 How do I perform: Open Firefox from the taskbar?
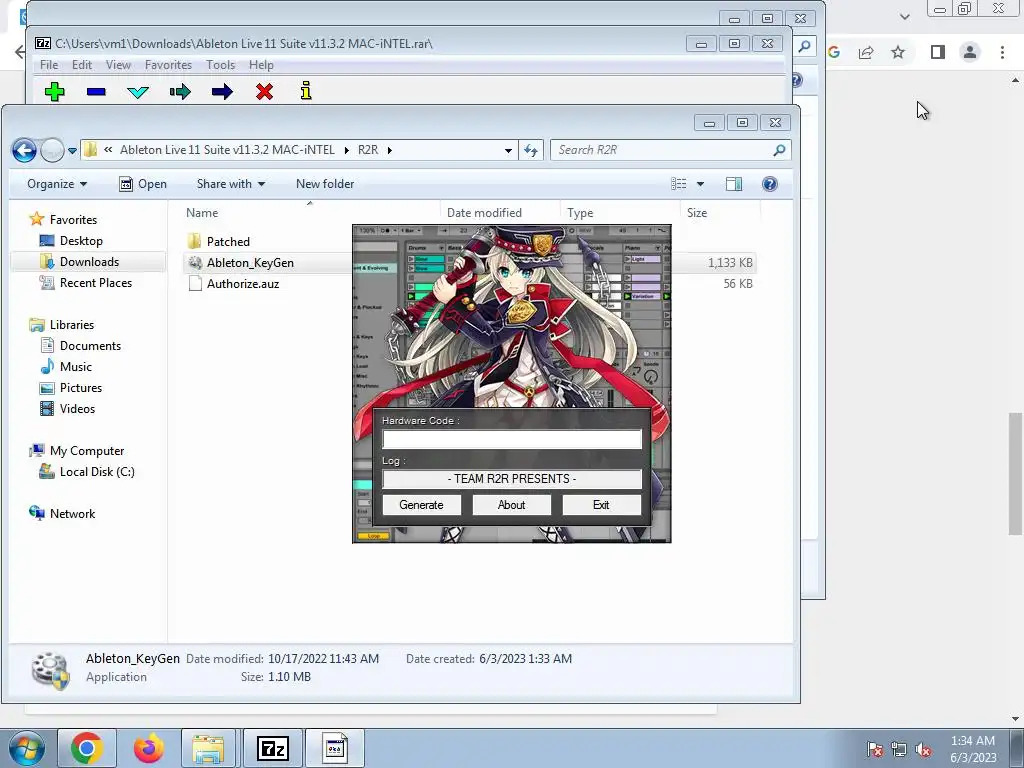coord(148,748)
